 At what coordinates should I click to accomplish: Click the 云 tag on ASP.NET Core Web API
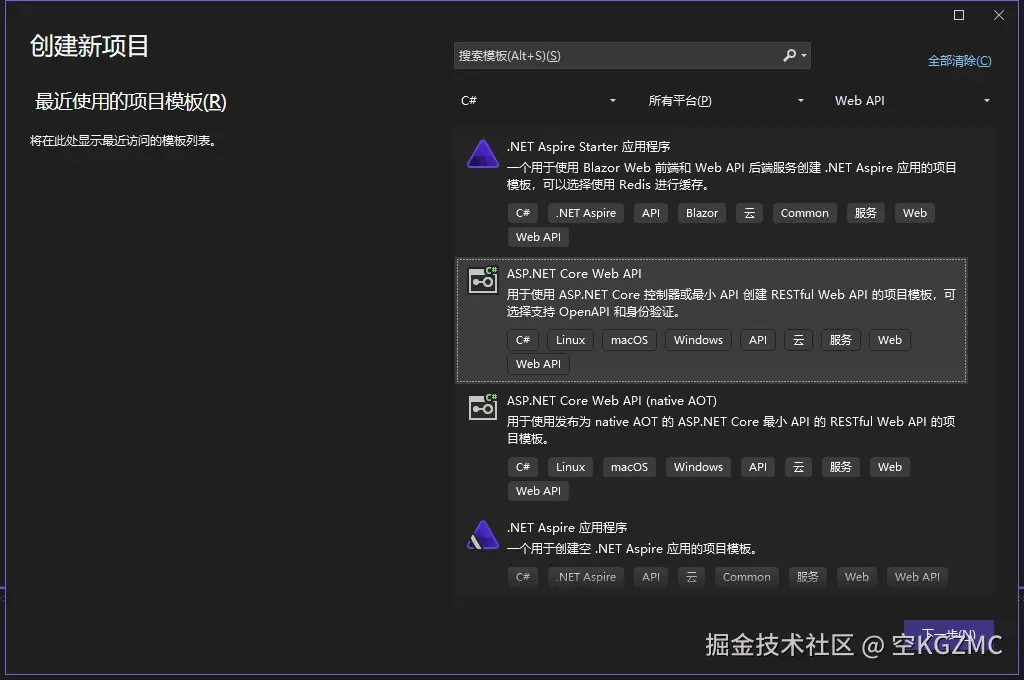798,340
